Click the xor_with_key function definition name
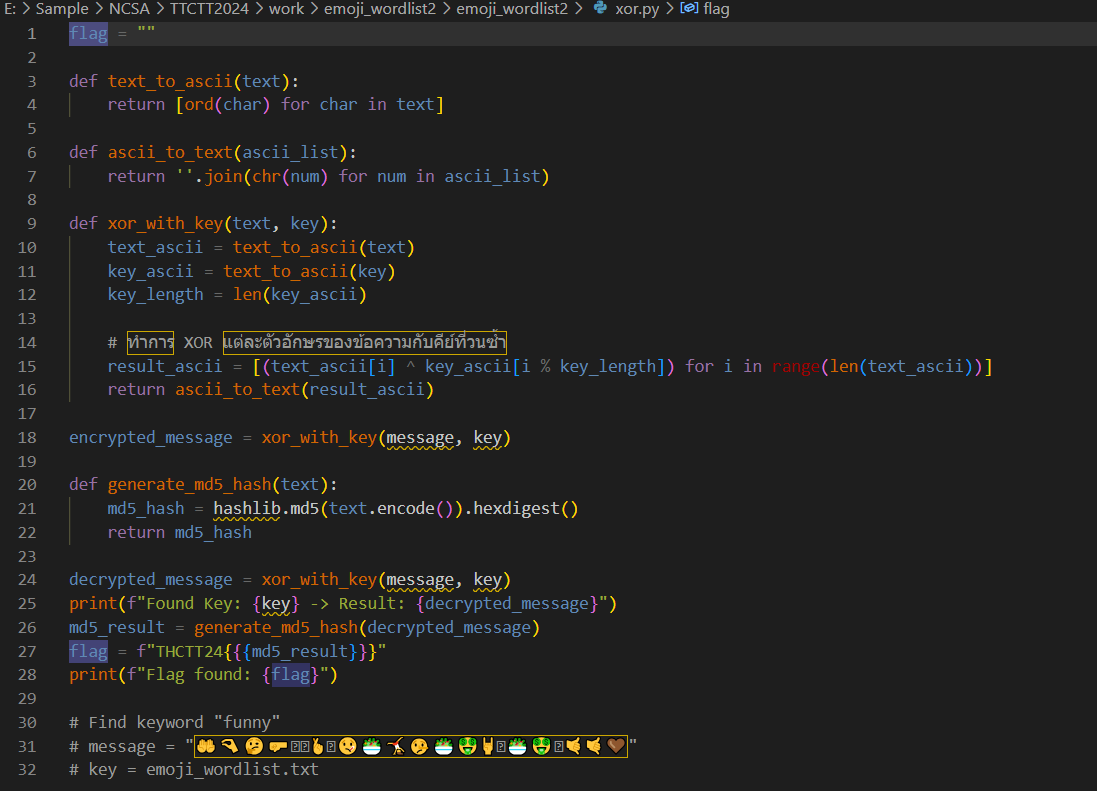The width and height of the screenshot is (1097, 791). pos(165,223)
